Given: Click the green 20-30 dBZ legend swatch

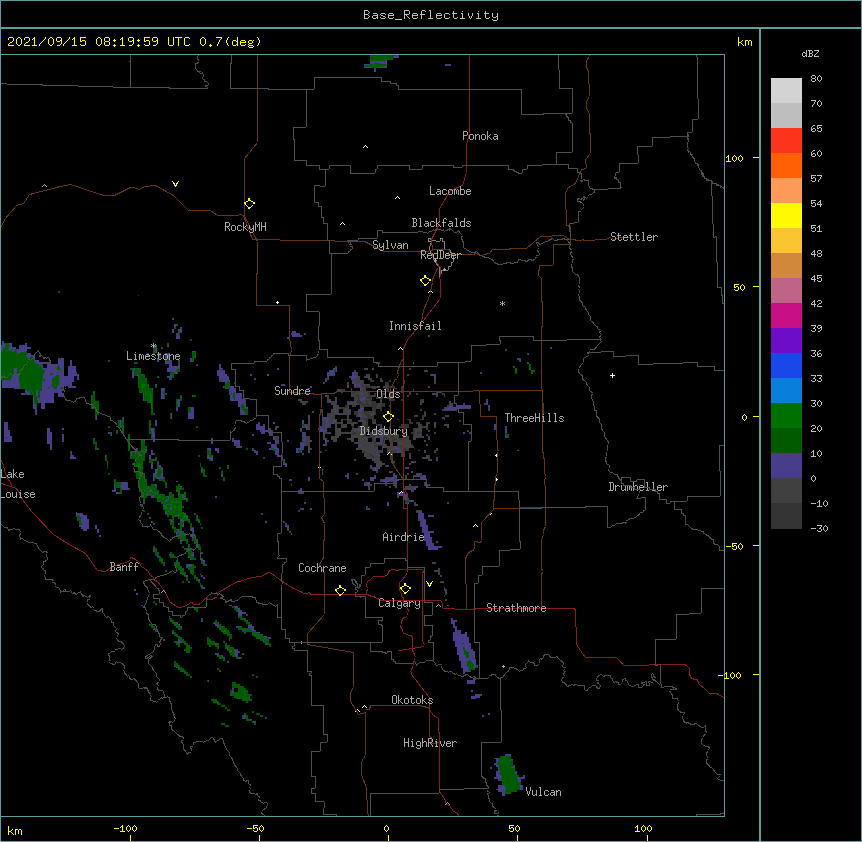Looking at the screenshot, I should (x=786, y=416).
